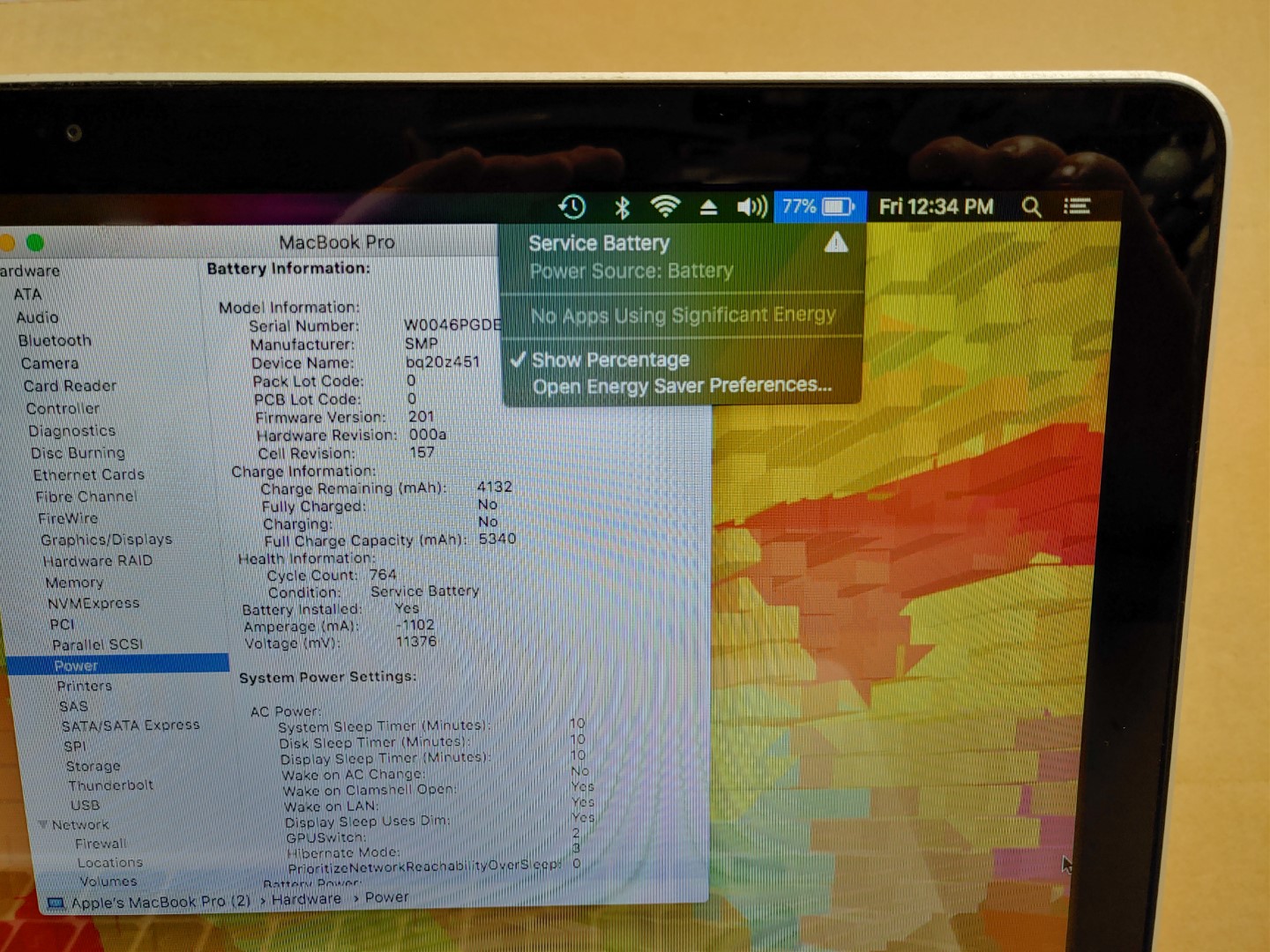Select USB in the sidebar
This screenshot has width=1270, height=952.
pyautogui.click(x=85, y=805)
